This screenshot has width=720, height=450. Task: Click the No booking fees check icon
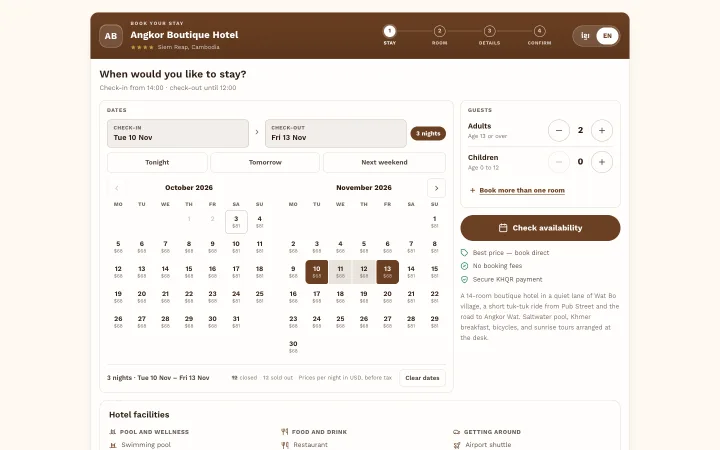click(464, 266)
